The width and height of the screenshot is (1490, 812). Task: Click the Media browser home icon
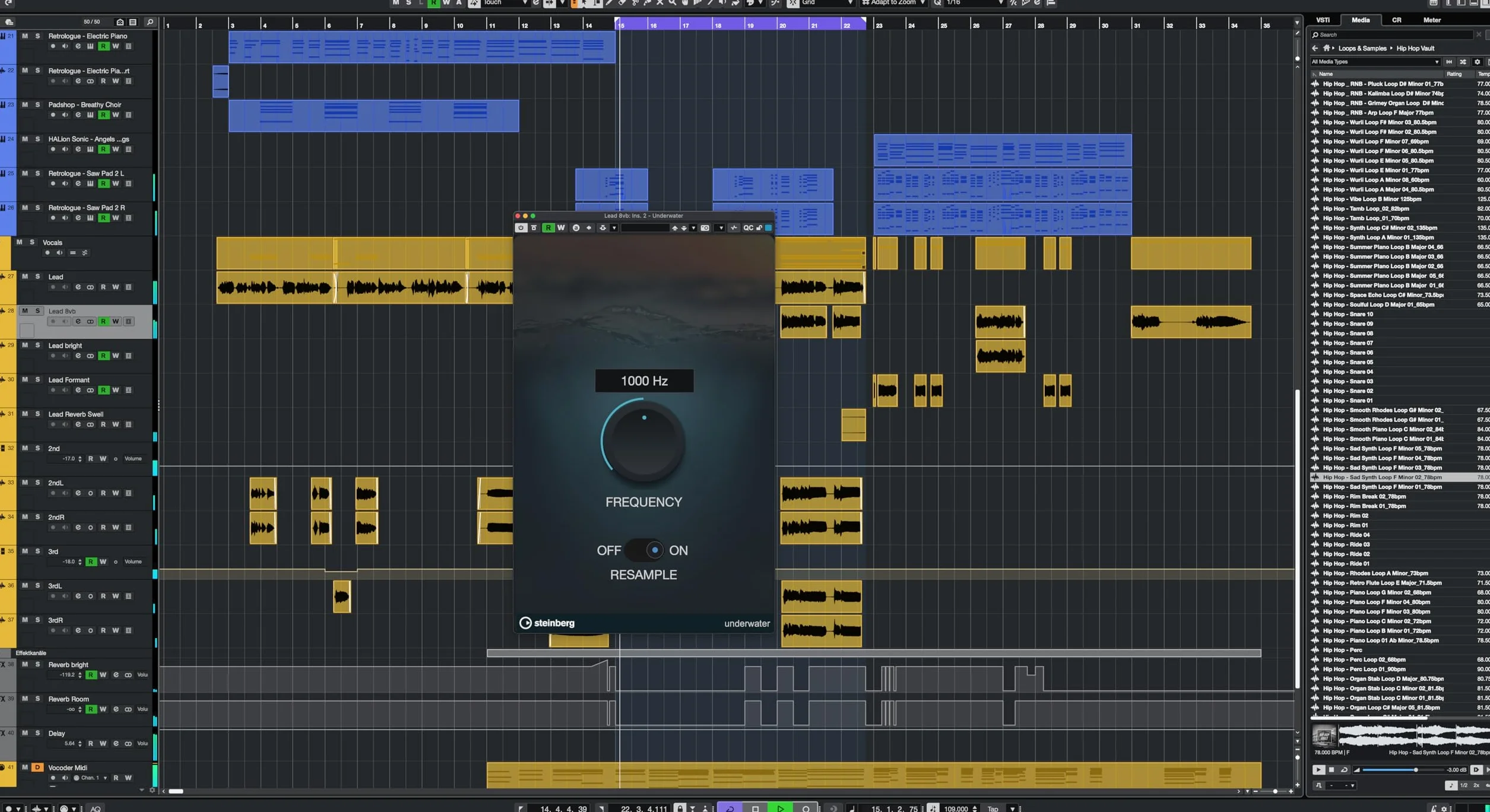pos(1326,49)
